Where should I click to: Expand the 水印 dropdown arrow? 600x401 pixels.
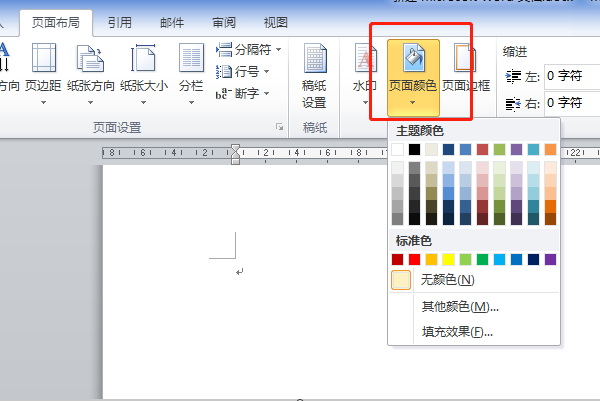365,103
